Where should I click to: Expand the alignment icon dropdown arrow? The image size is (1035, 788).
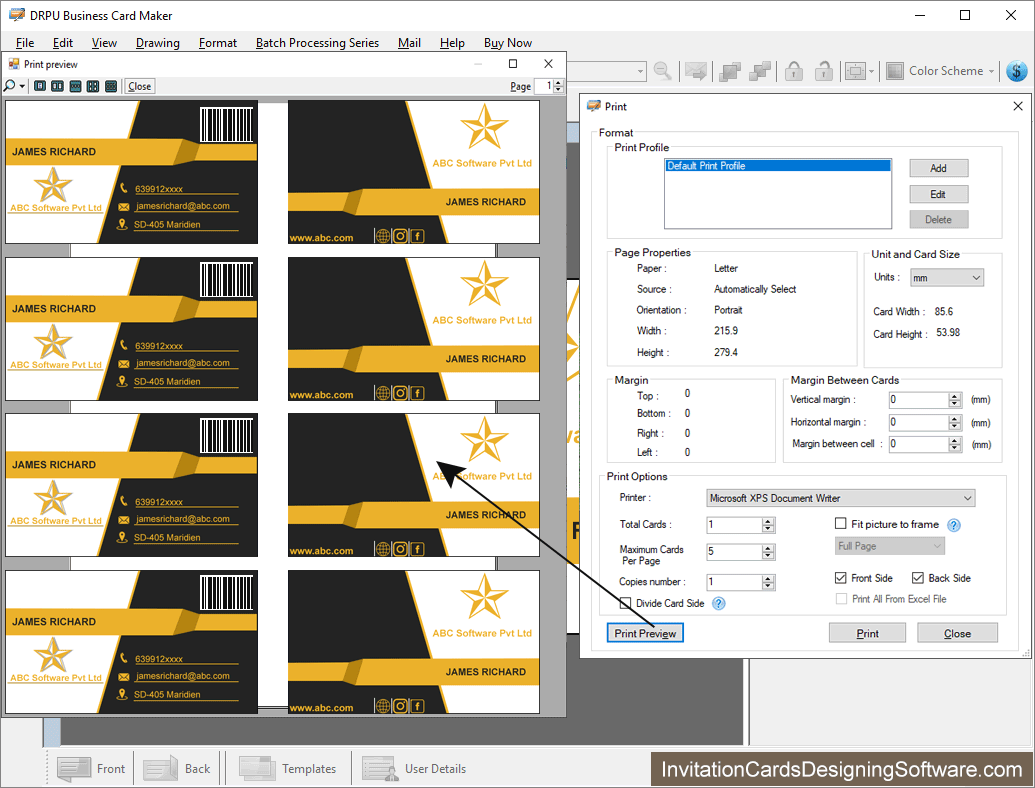click(x=871, y=71)
